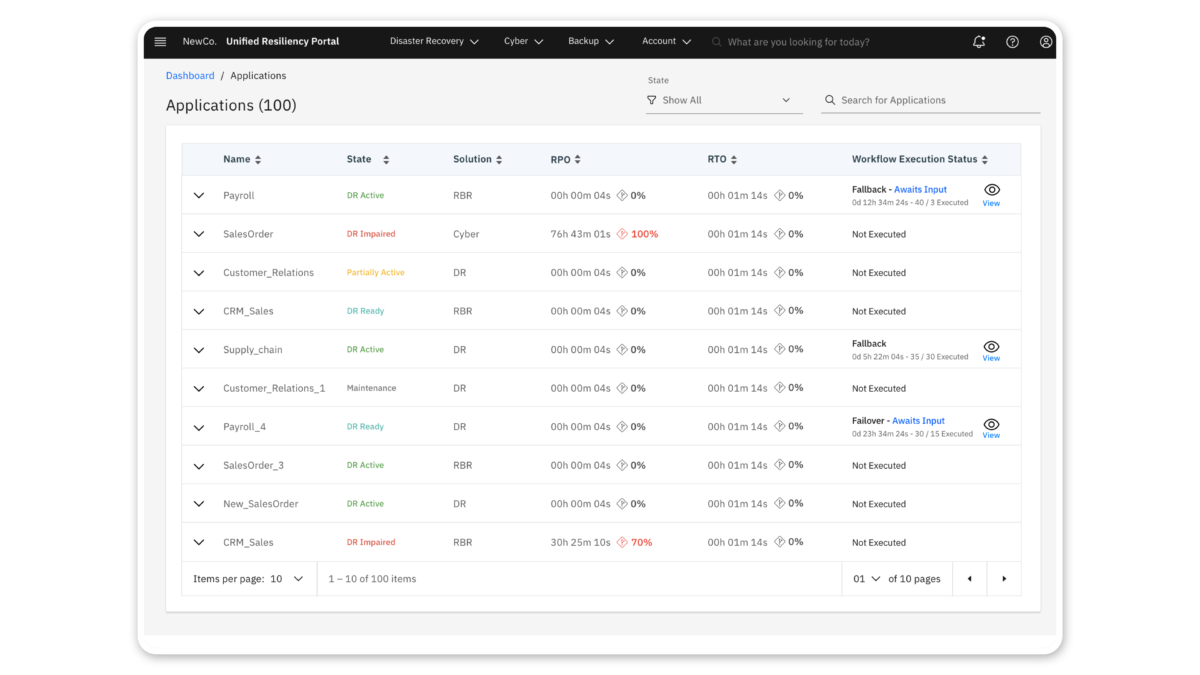Image resolution: width=1200 pixels, height=675 pixels.
Task: Sort table by RPO column arrows
Action: tap(577, 160)
